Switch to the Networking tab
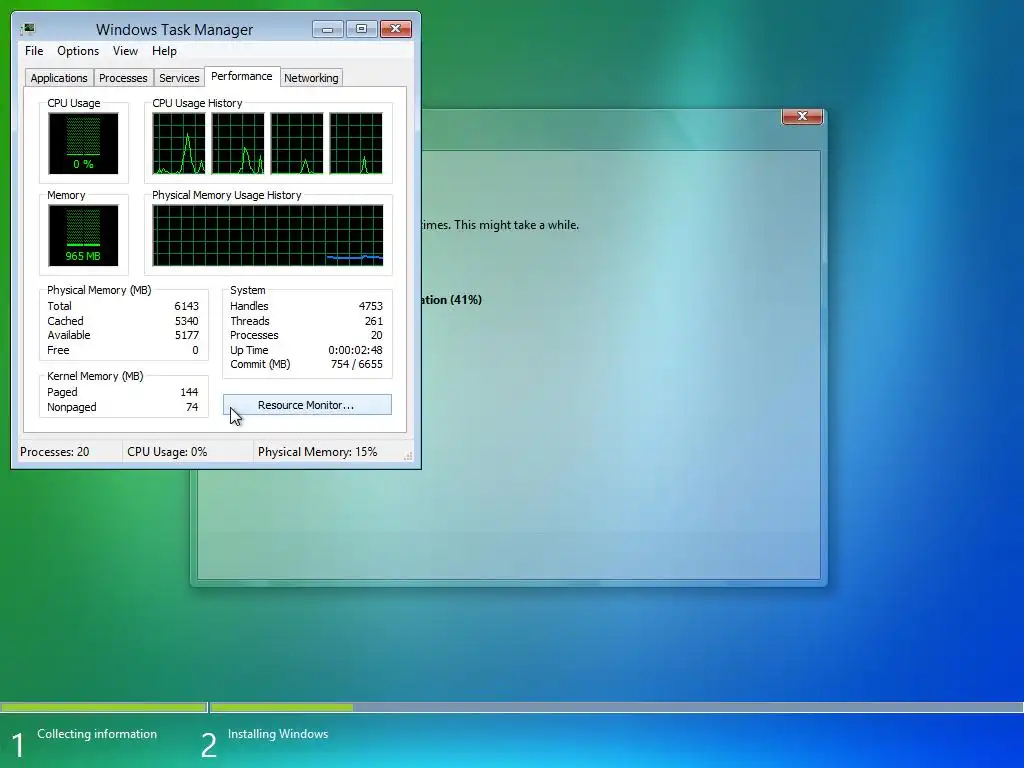 point(311,78)
